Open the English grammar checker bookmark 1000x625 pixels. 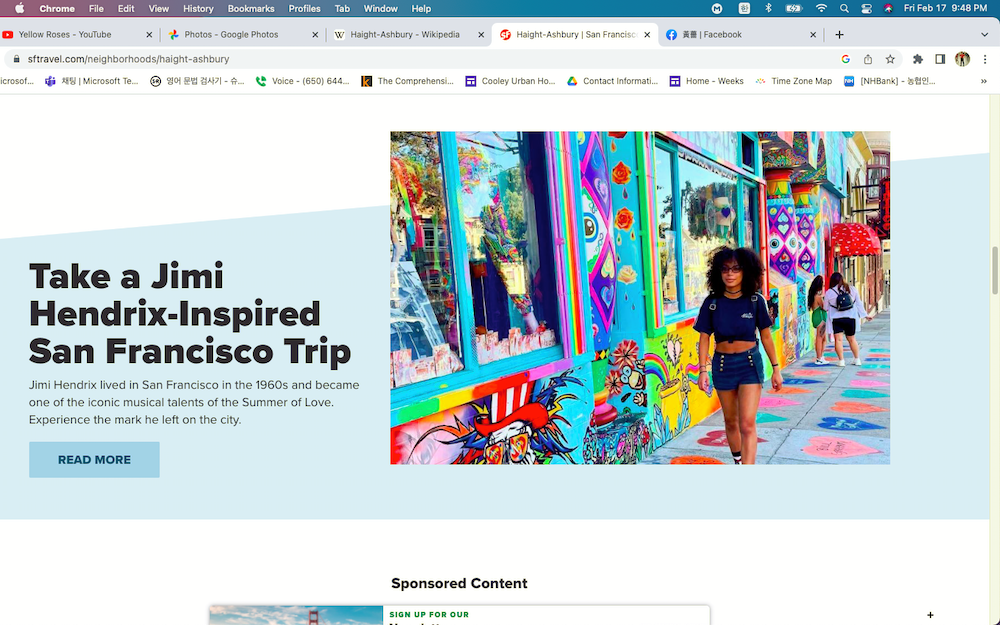(197, 81)
